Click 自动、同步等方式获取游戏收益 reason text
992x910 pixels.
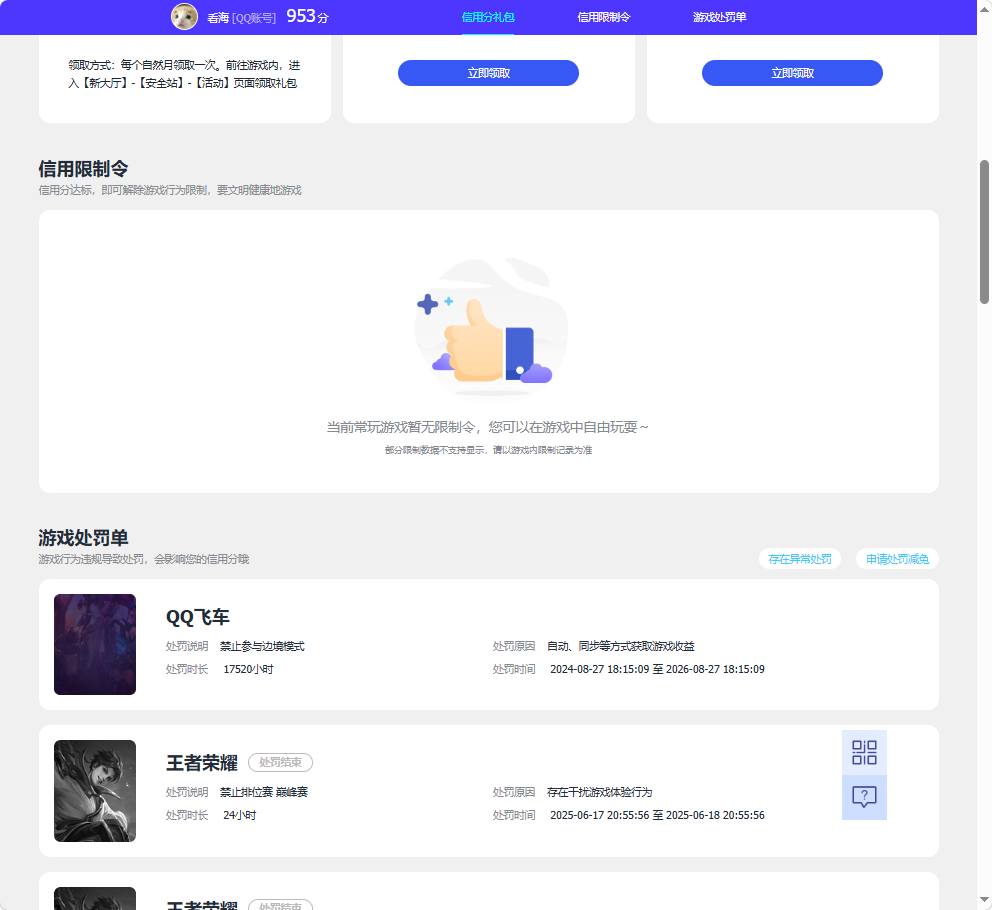coord(621,646)
